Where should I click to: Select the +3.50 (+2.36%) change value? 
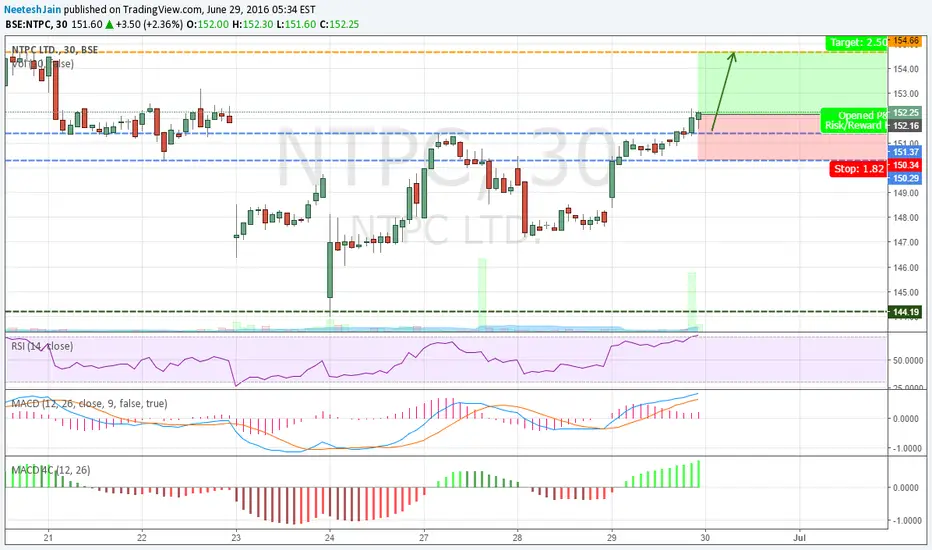point(149,24)
